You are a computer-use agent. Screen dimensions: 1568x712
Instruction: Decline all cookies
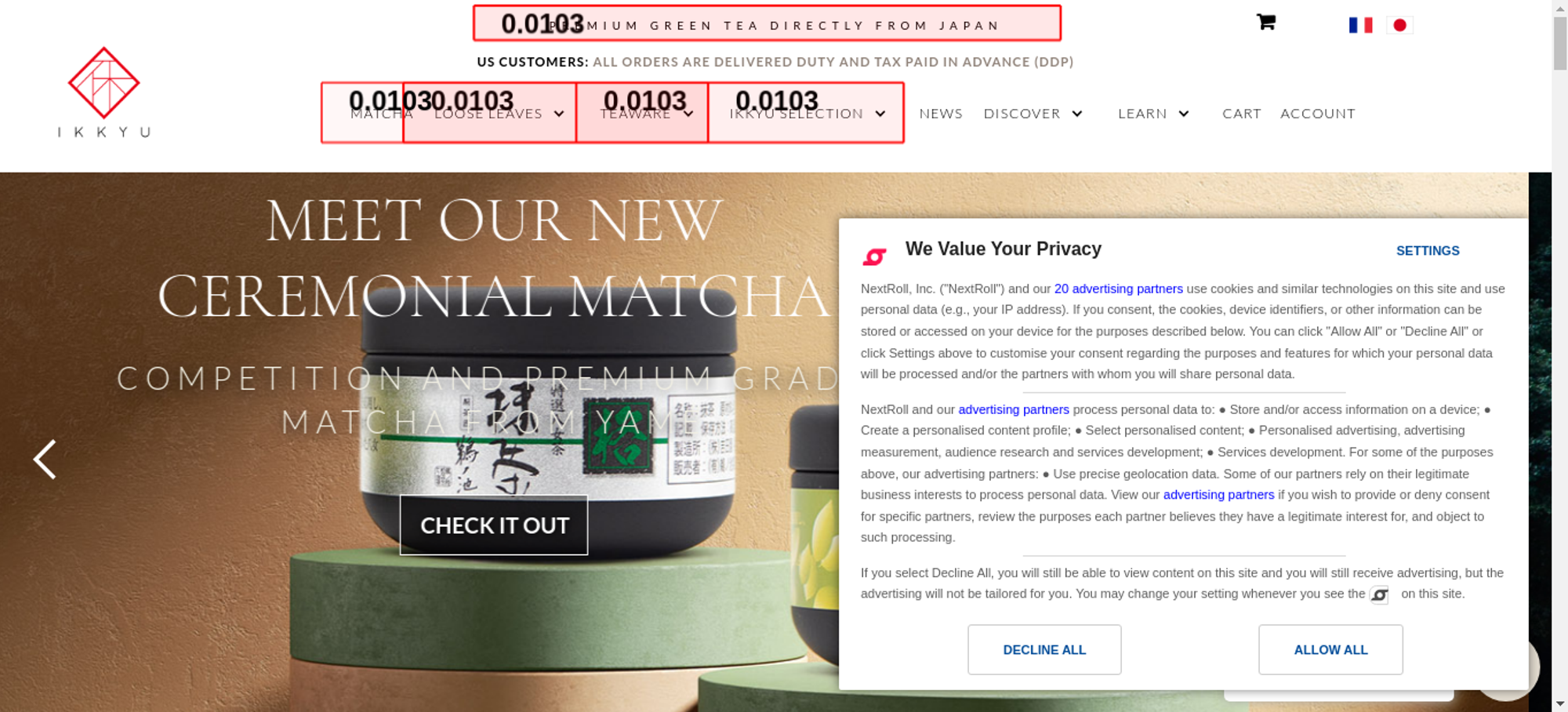(1044, 649)
